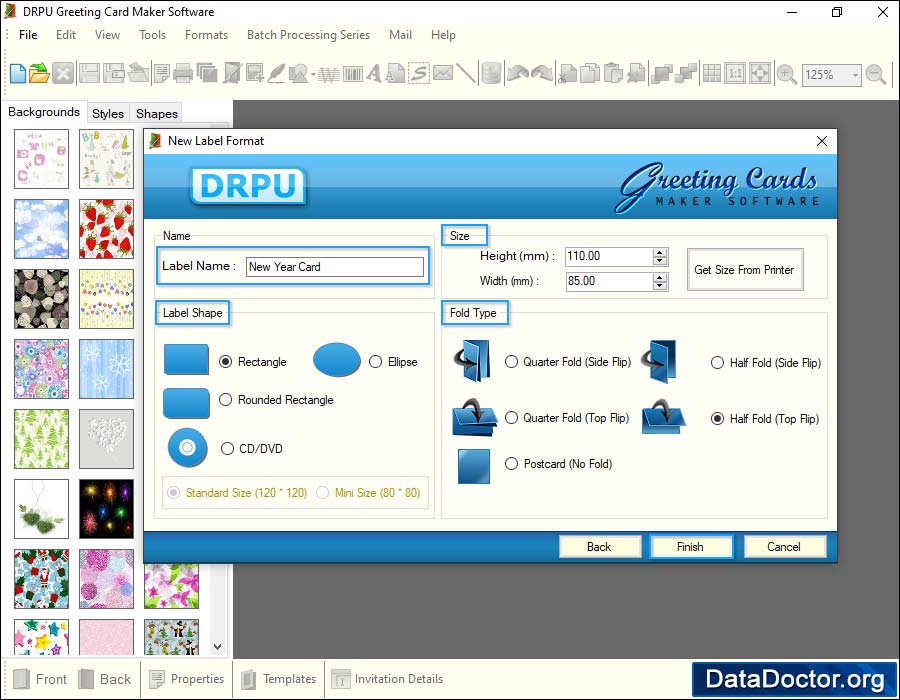Click the Height (mm) value field
The width and height of the screenshot is (900, 700).
point(609,256)
